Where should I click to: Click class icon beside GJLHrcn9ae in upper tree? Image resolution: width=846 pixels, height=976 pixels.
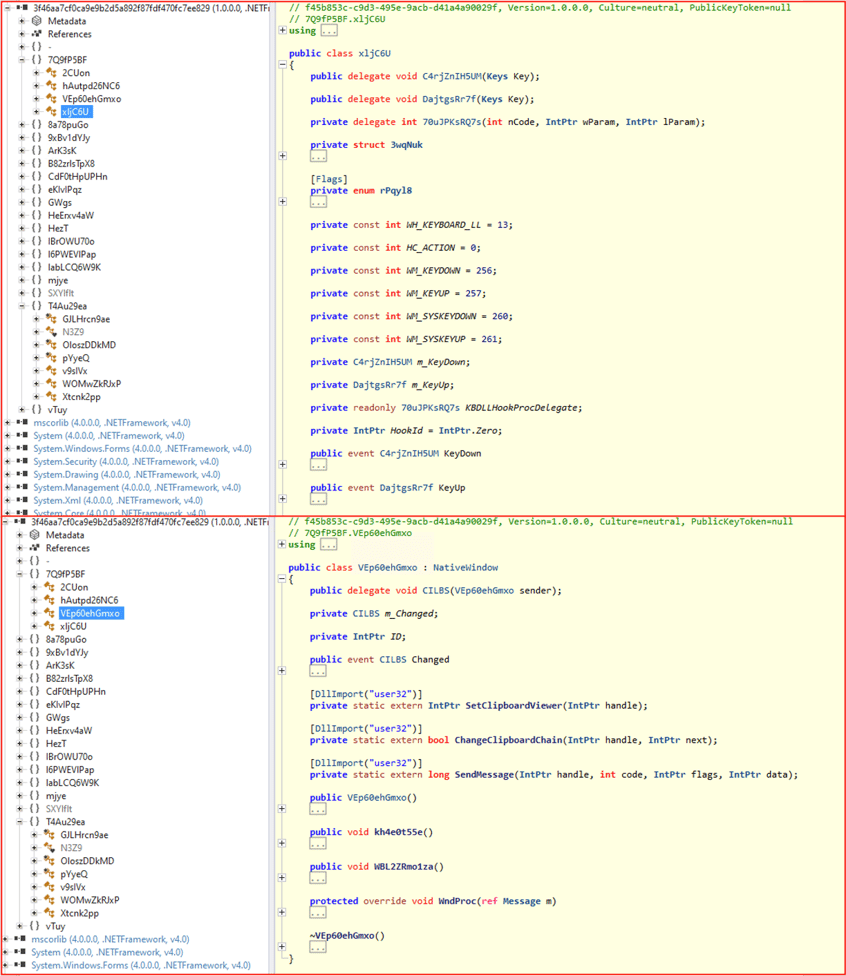(x=51, y=319)
